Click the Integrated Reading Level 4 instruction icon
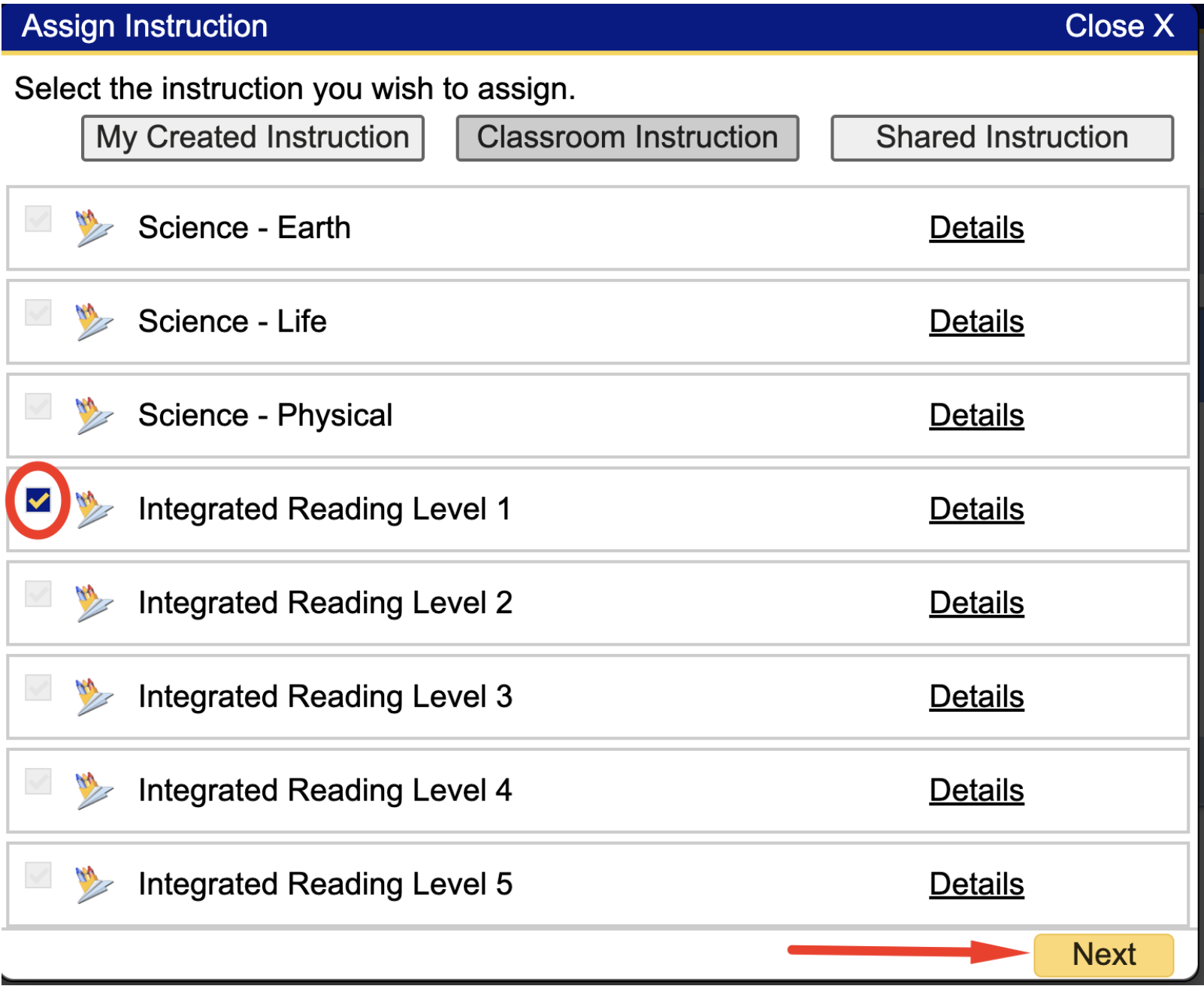The image size is (1204, 986). (x=92, y=791)
